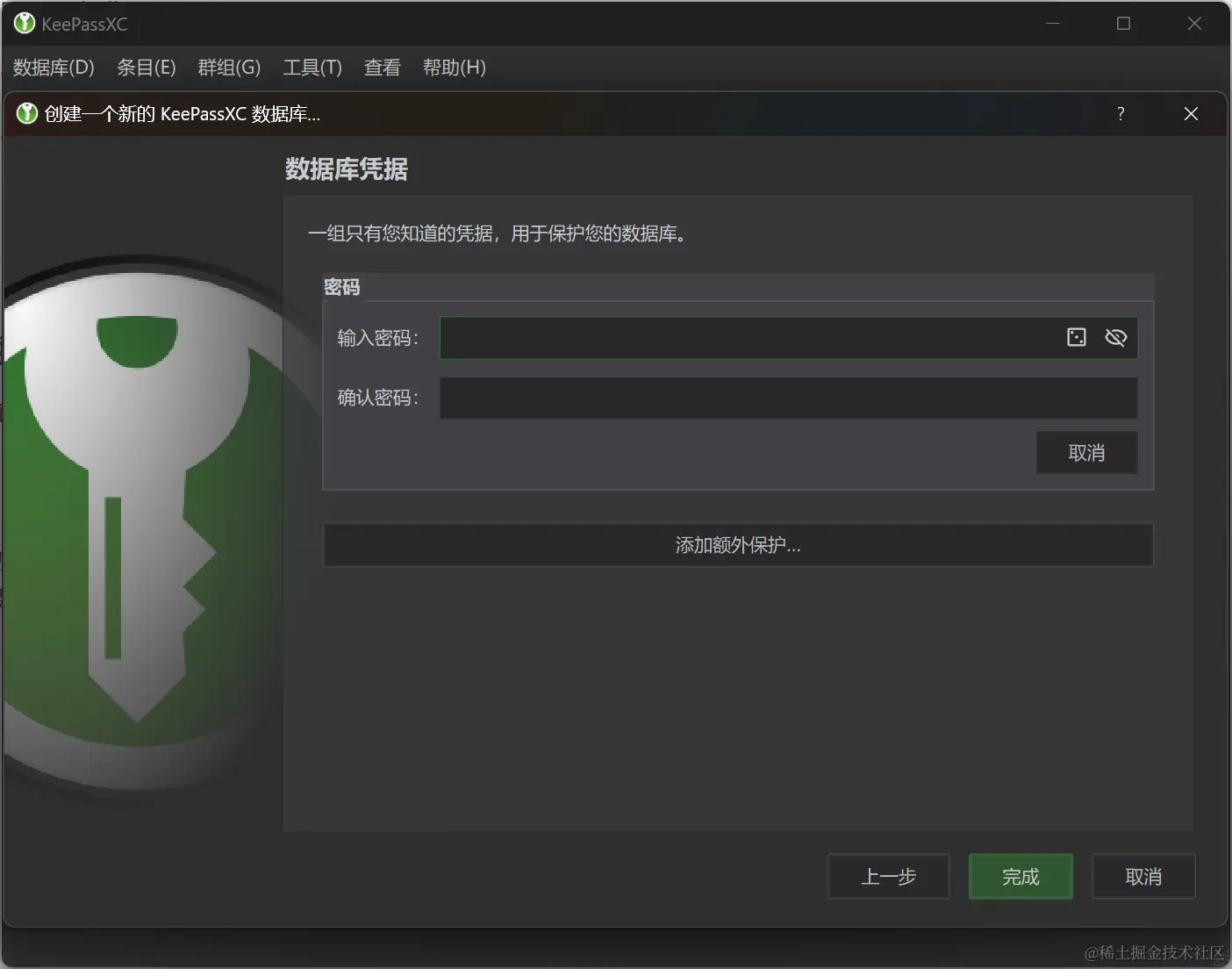Click the KeePassXC icon in the wizard's title bar

[x=27, y=113]
